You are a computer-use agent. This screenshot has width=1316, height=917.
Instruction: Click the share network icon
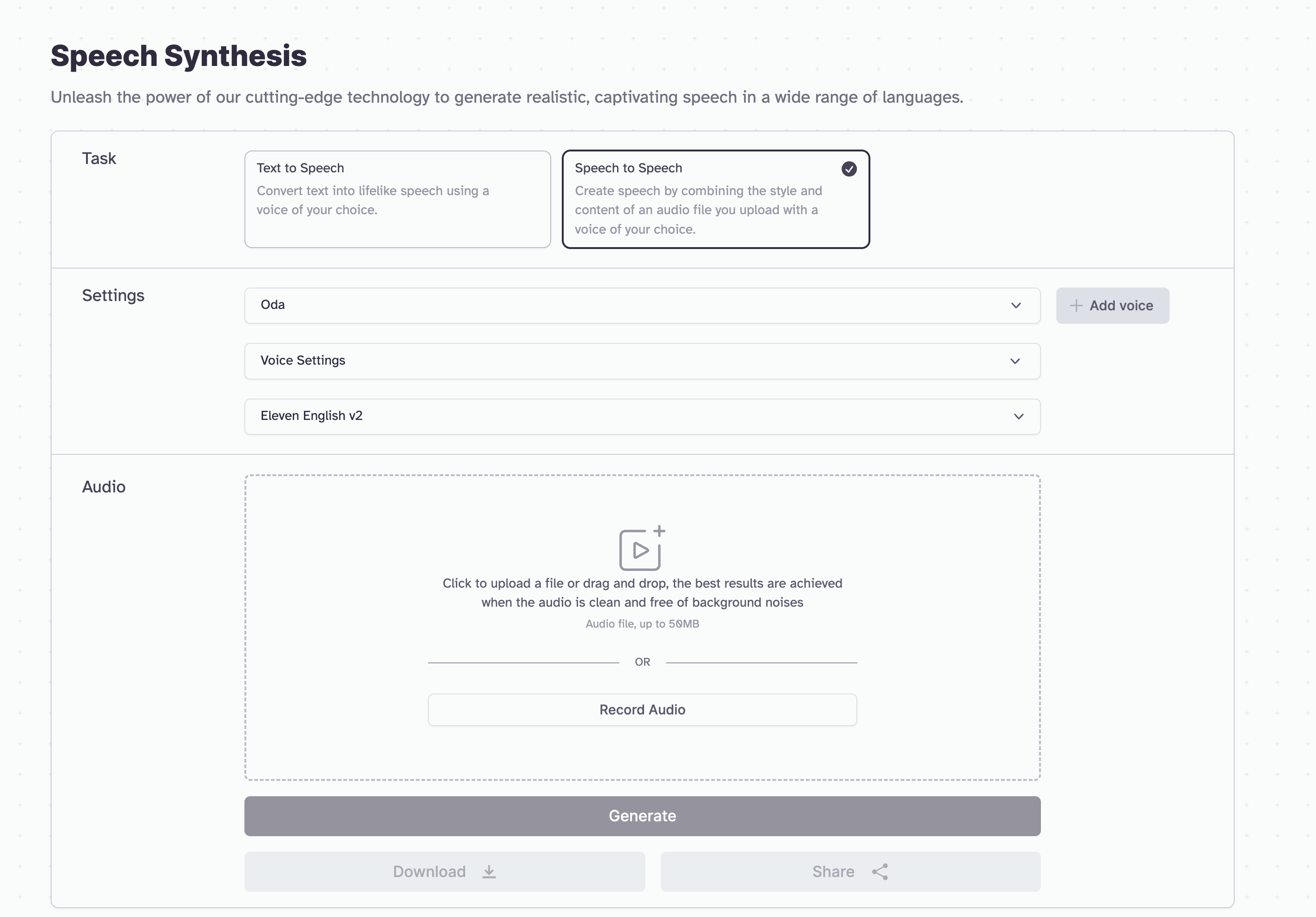880,871
